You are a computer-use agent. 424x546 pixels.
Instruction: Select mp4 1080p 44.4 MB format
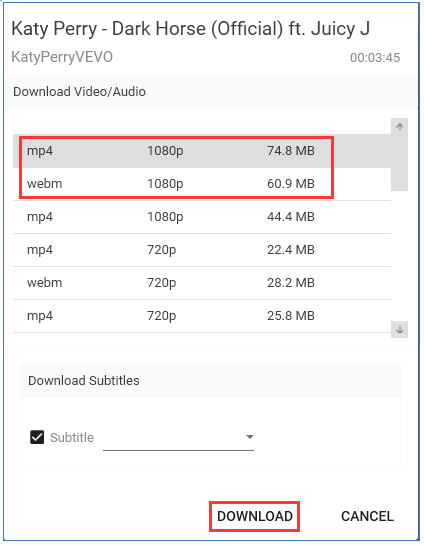202,217
